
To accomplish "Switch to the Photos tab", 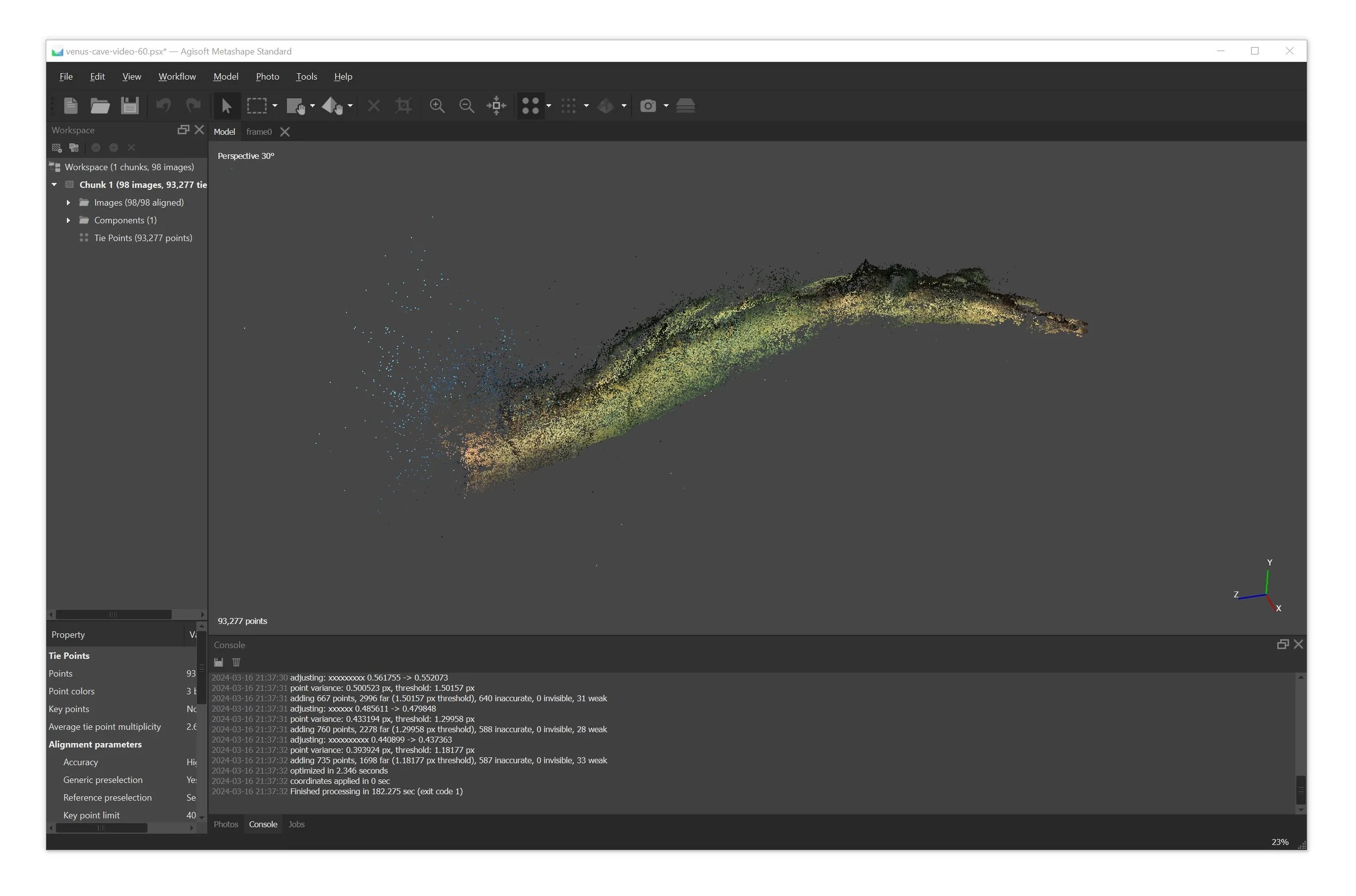I will coord(226,824).
